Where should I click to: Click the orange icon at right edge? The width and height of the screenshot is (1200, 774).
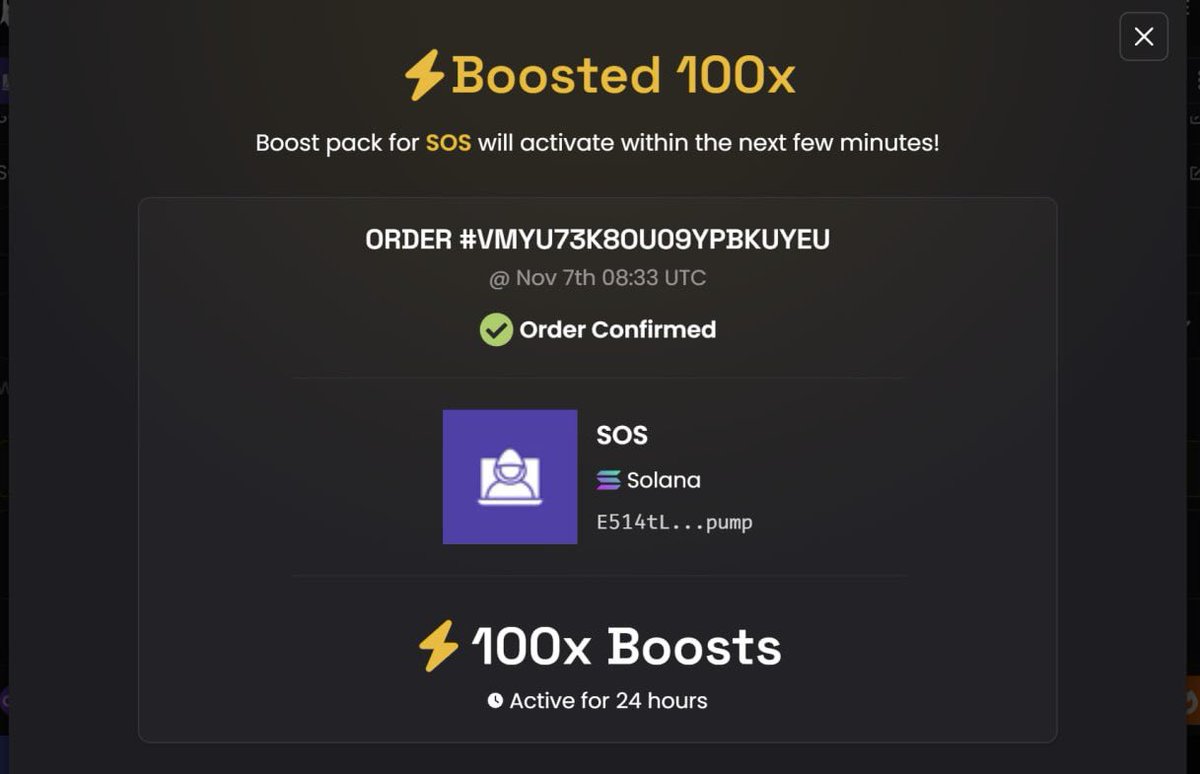[1192, 700]
